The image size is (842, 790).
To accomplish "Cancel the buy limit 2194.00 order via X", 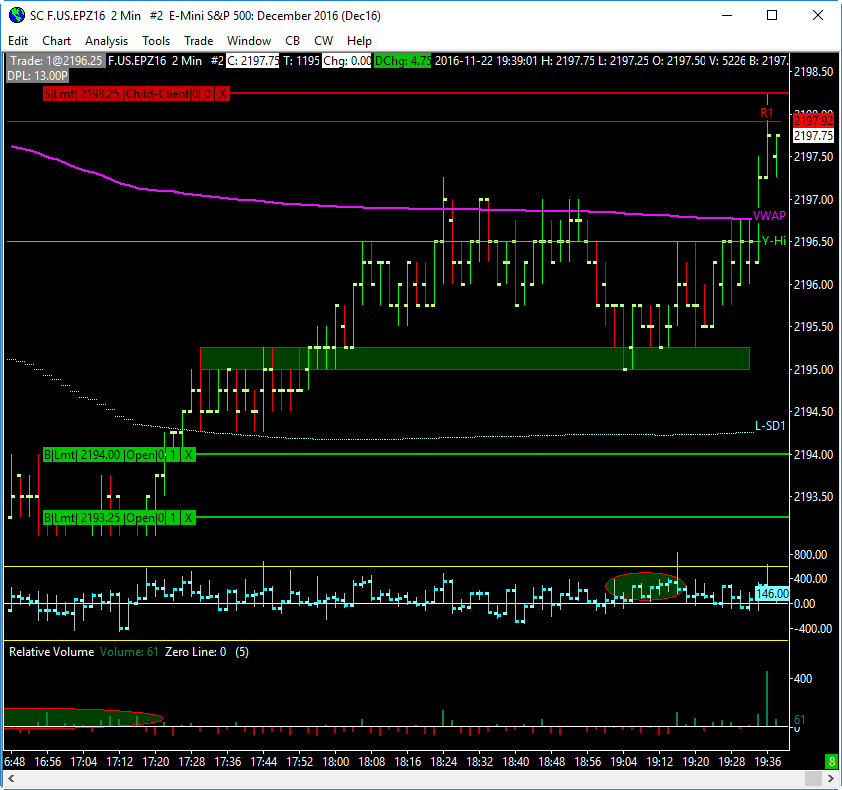I will tap(188, 455).
